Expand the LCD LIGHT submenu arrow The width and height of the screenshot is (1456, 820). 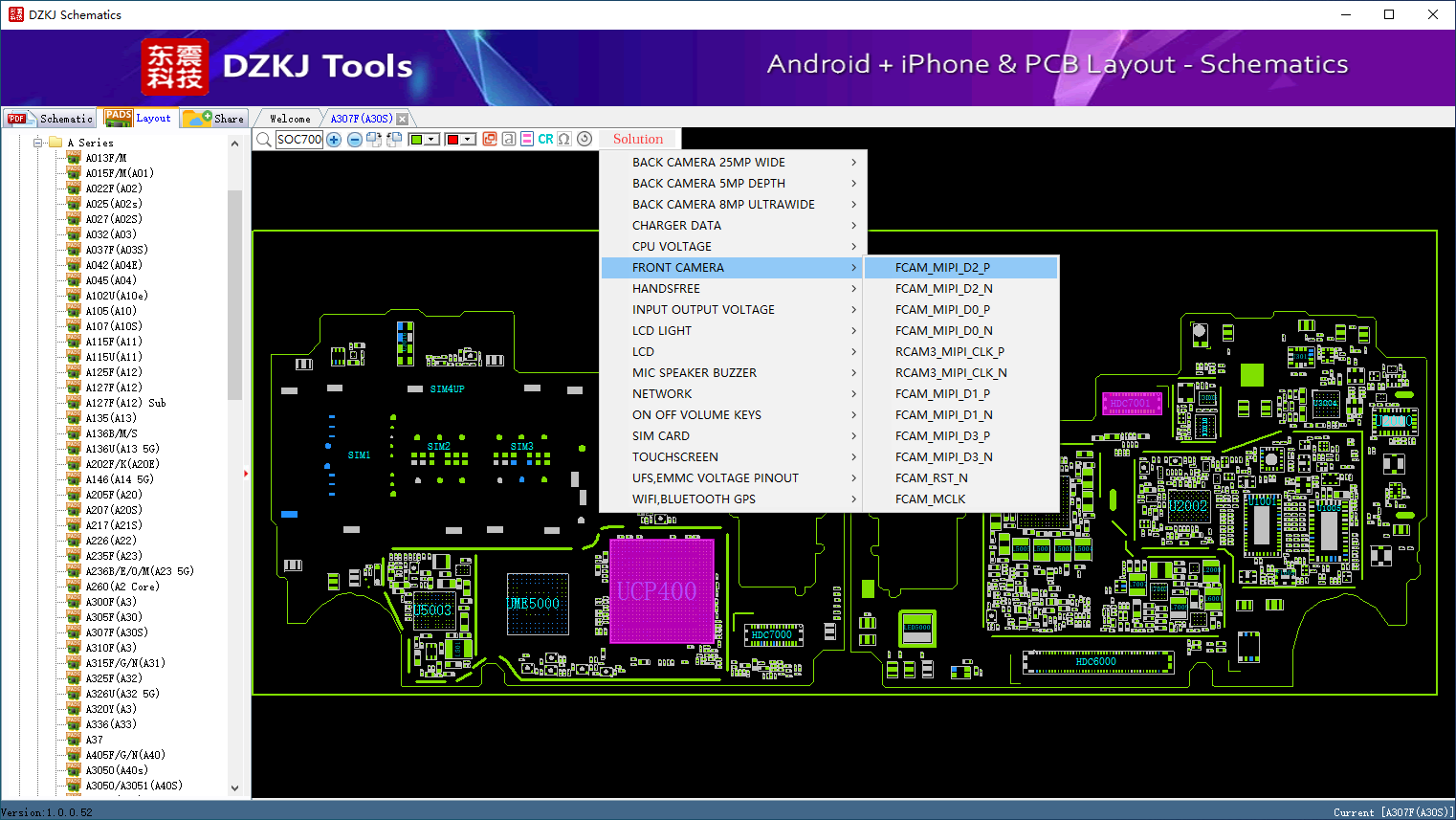pos(853,331)
